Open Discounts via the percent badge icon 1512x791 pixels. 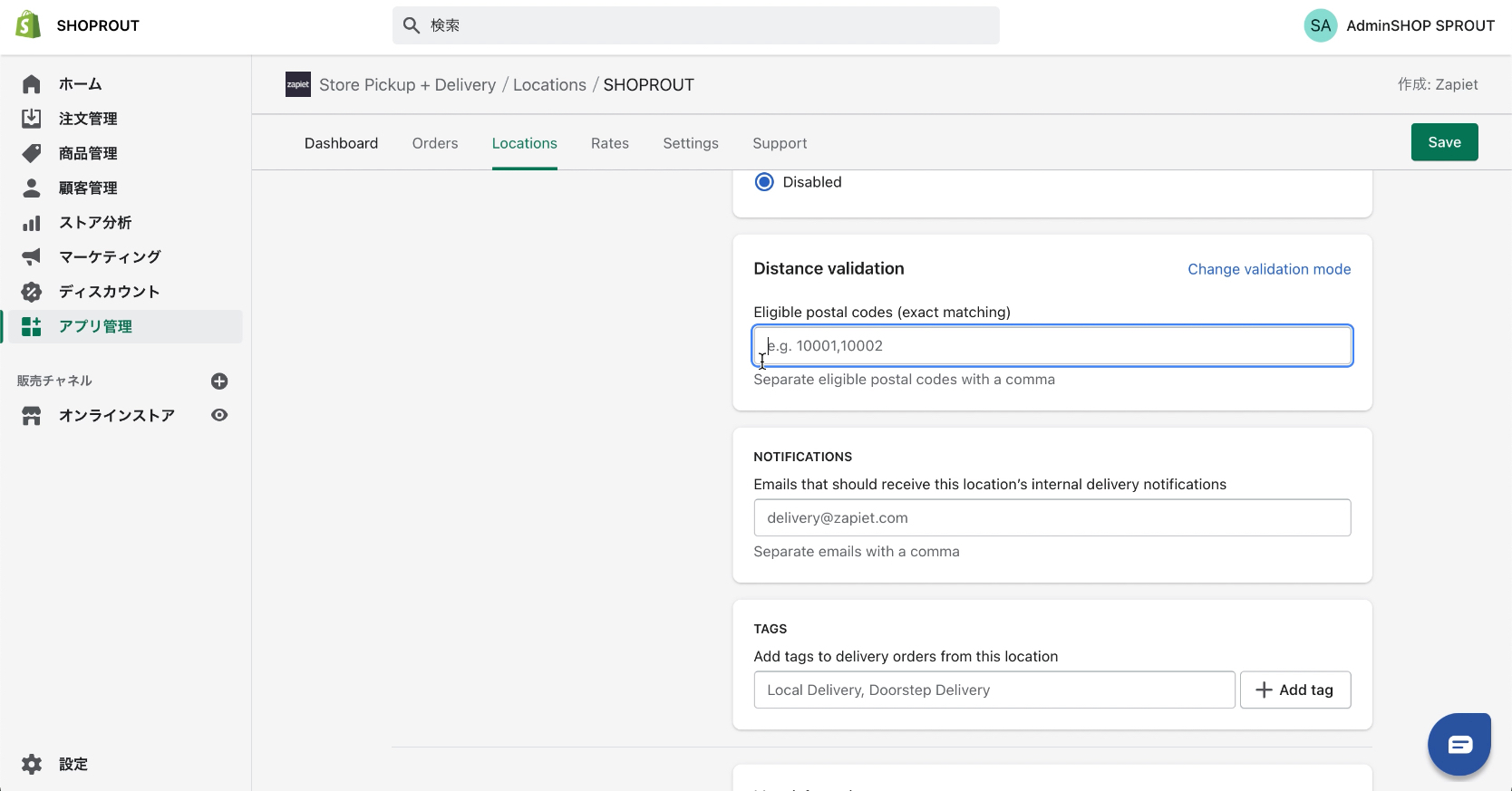[x=32, y=292]
